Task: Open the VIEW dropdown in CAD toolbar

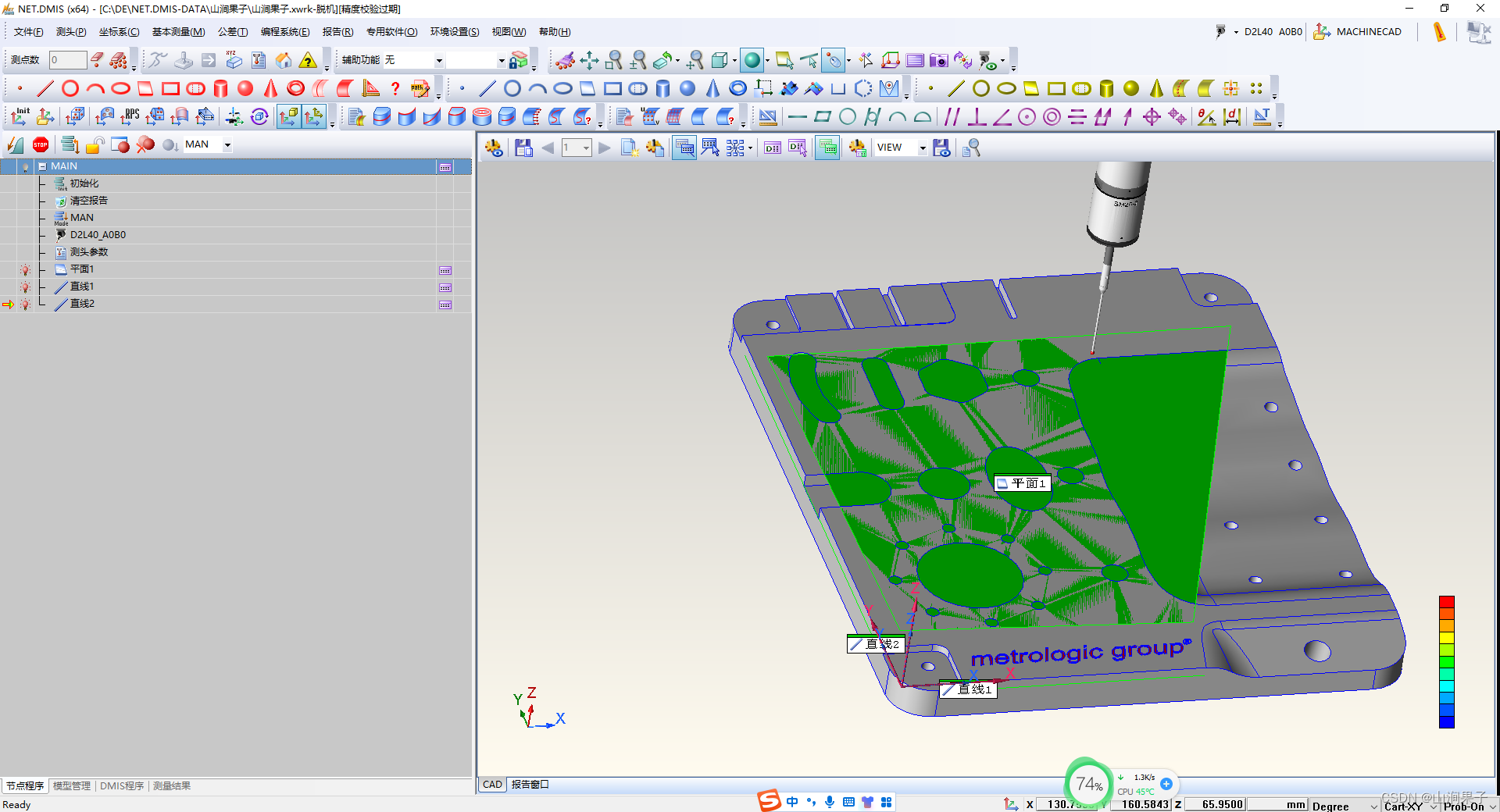Action: point(923,148)
